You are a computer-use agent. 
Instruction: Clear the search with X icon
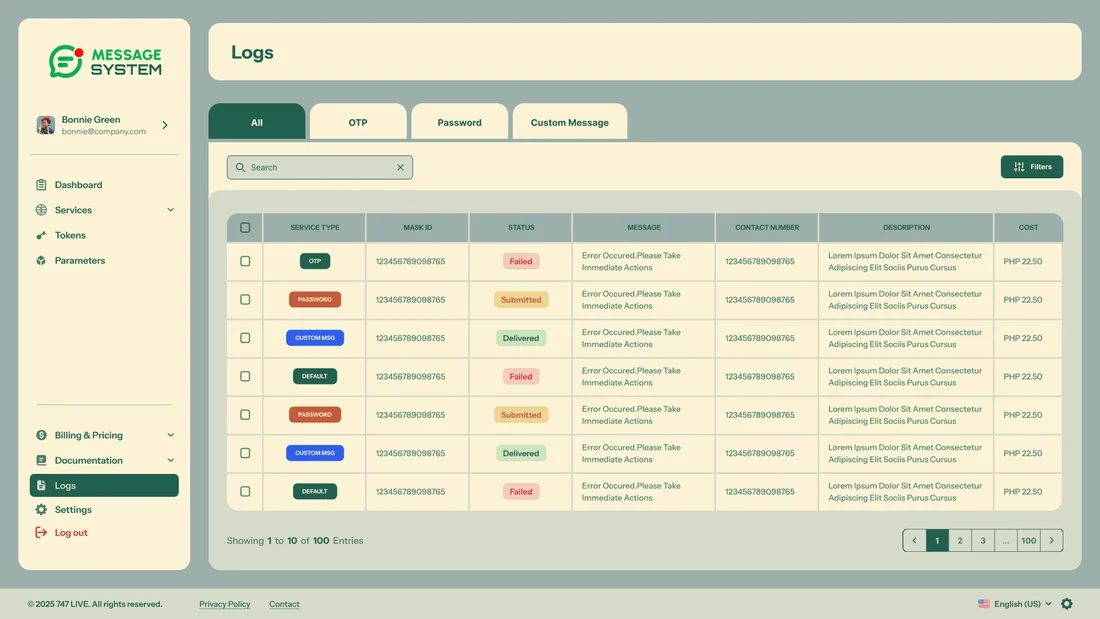point(401,167)
